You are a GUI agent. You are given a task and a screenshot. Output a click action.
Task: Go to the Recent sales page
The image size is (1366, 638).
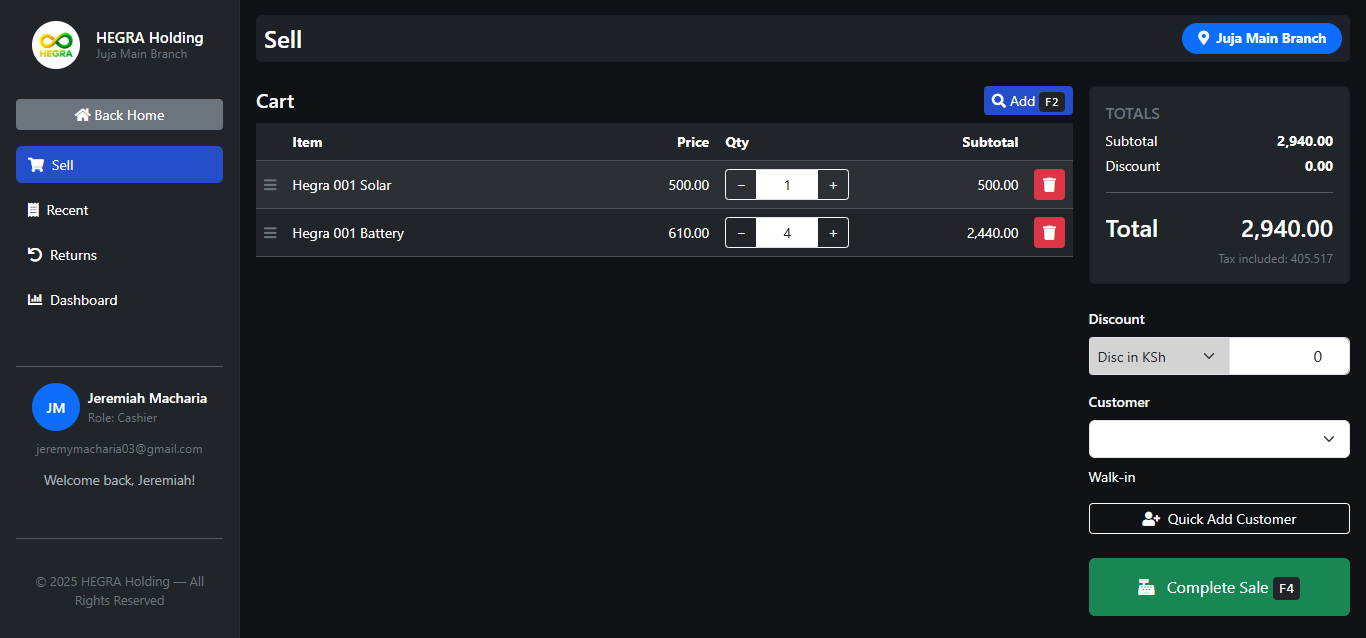click(67, 210)
